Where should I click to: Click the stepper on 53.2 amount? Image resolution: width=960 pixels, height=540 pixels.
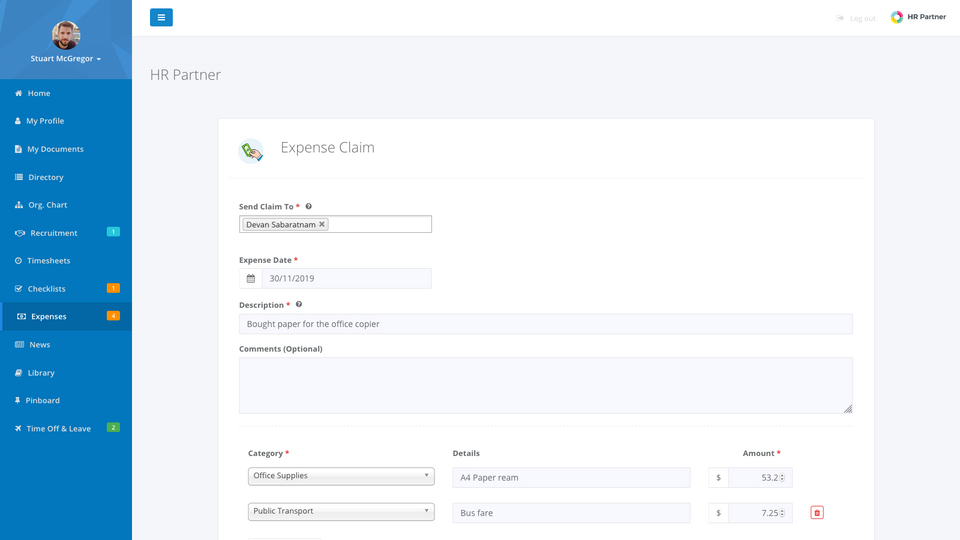[782, 478]
